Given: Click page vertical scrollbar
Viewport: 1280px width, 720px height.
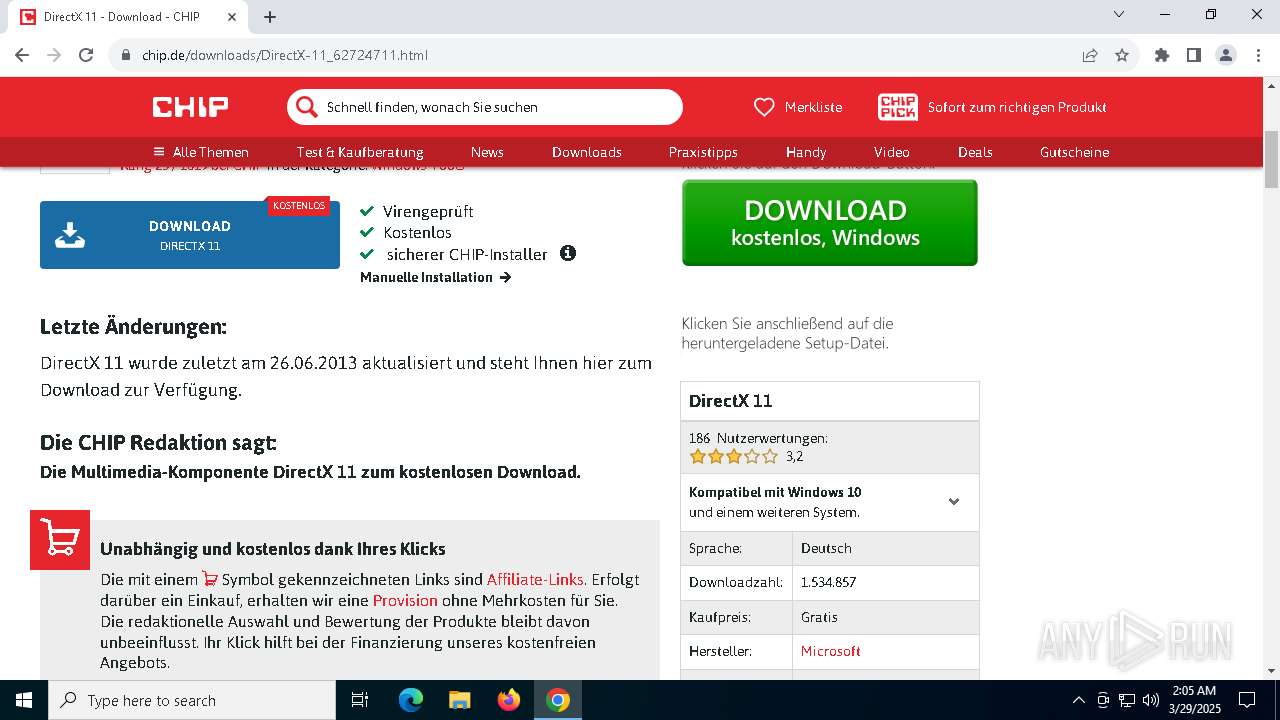Looking at the screenshot, I should tap(1272, 159).
